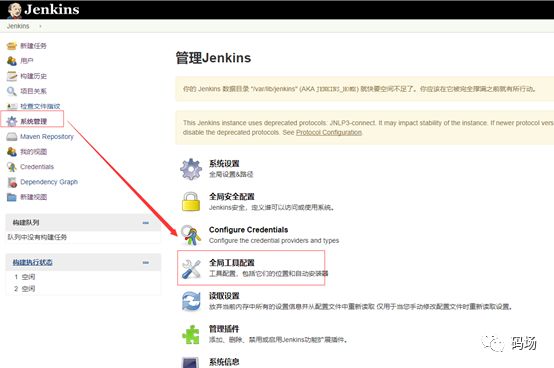The width and height of the screenshot is (554, 368).
Task: Open the 用户 sidebar link
Action: pos(27,61)
